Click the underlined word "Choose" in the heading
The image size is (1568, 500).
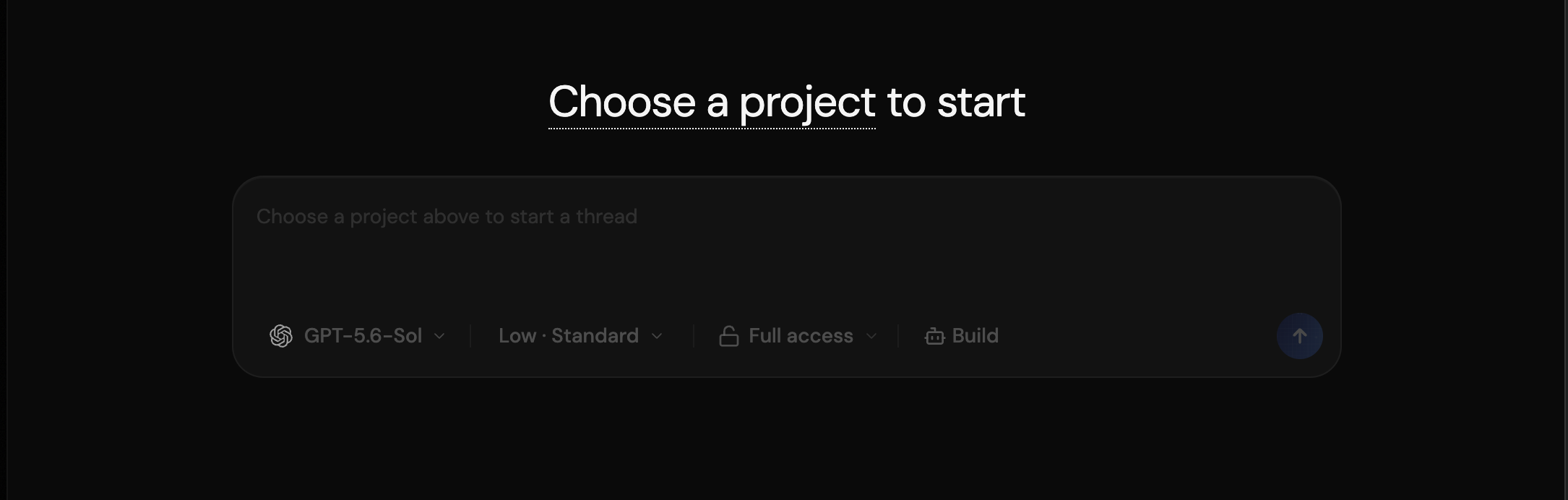(x=621, y=101)
